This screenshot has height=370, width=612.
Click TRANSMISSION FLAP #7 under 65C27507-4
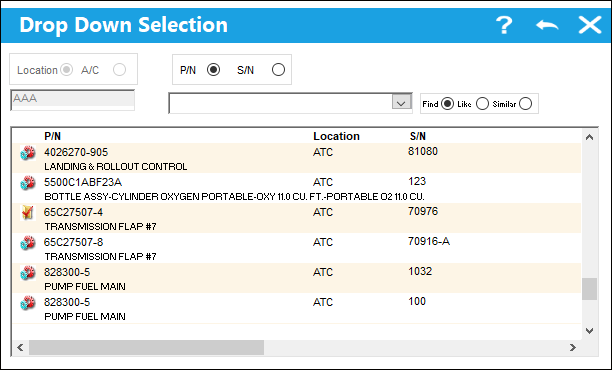[100, 227]
